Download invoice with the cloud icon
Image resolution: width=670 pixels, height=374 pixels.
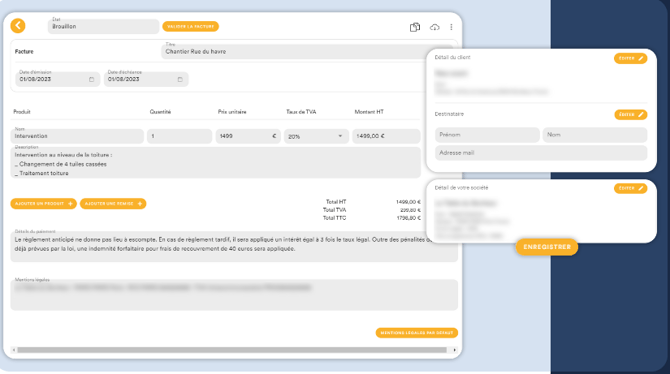tap(434, 27)
